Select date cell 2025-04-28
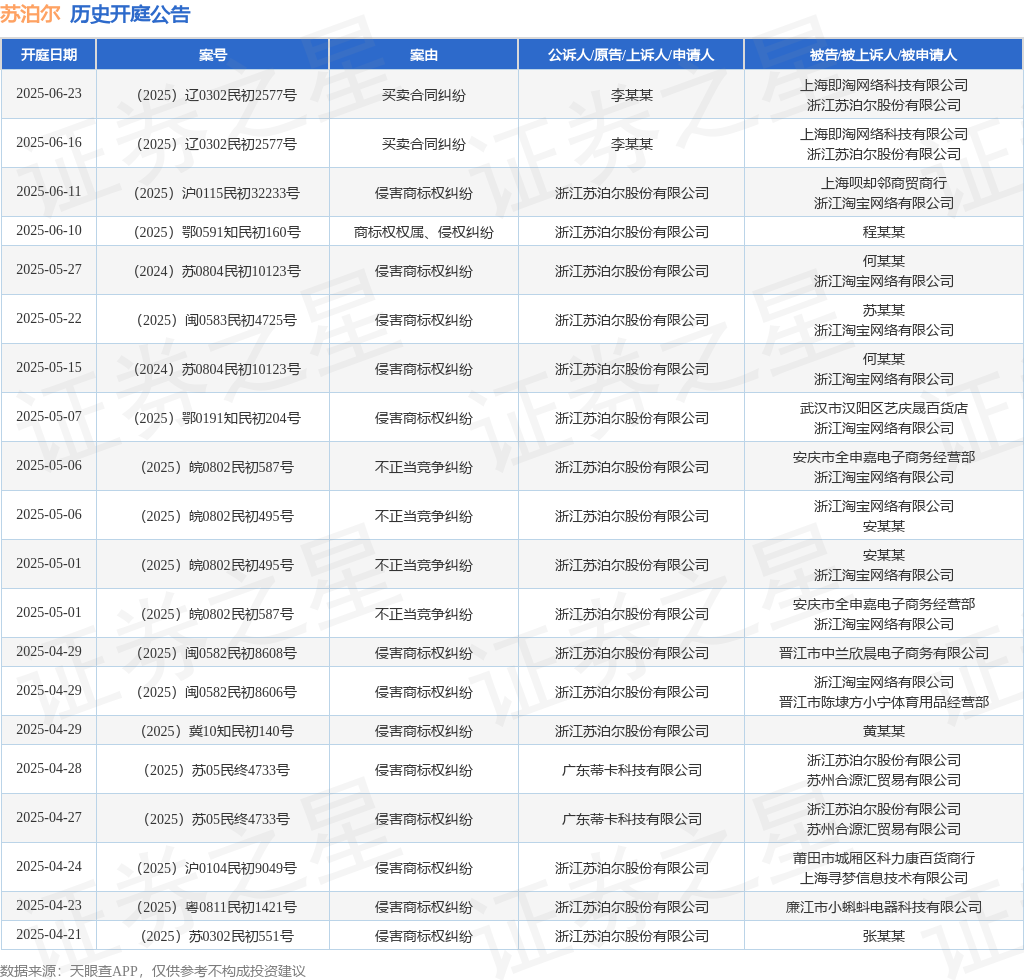This screenshot has width=1024, height=980. [x=49, y=768]
